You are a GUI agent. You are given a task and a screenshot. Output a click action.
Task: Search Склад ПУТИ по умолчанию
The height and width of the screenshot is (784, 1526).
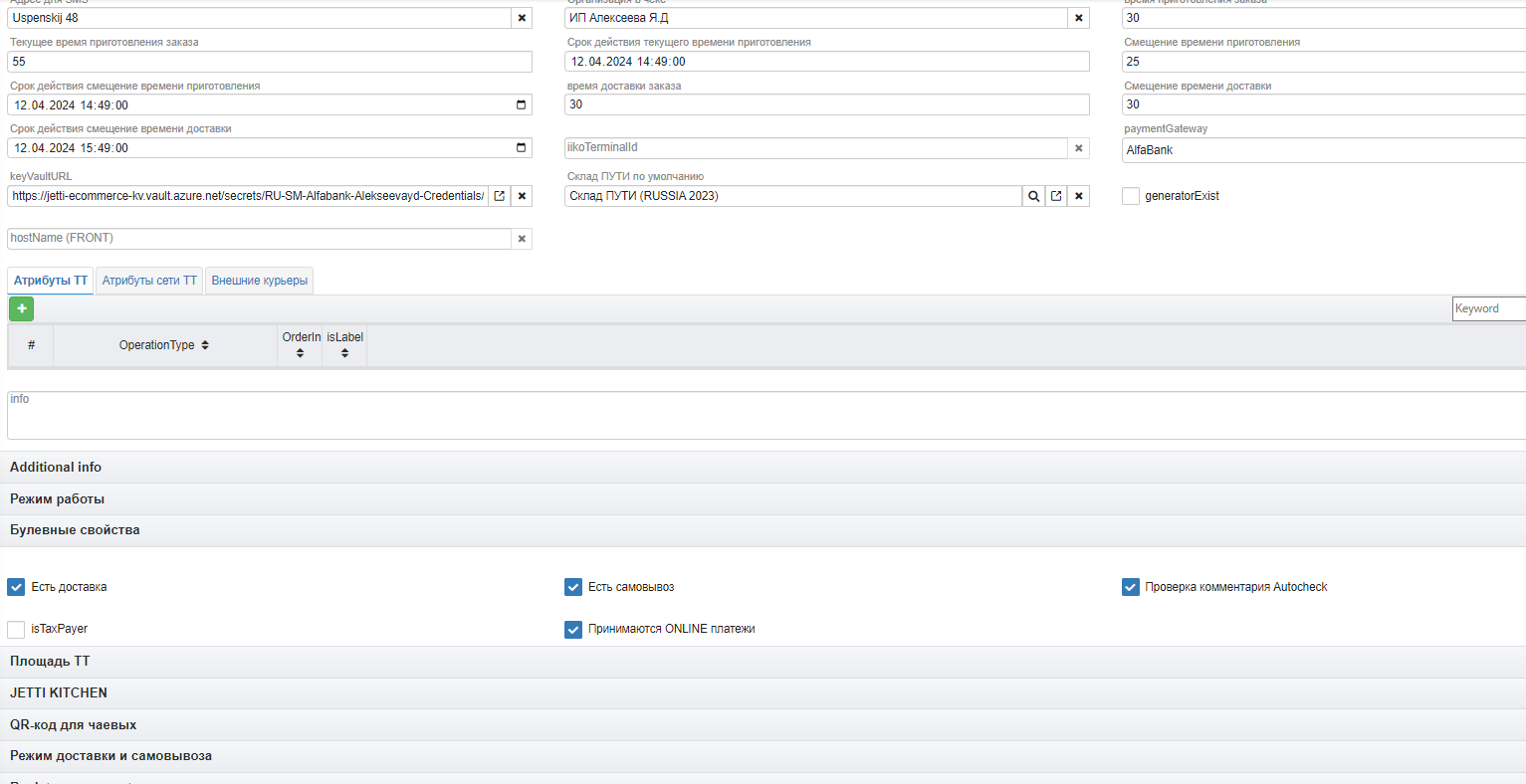[1034, 196]
